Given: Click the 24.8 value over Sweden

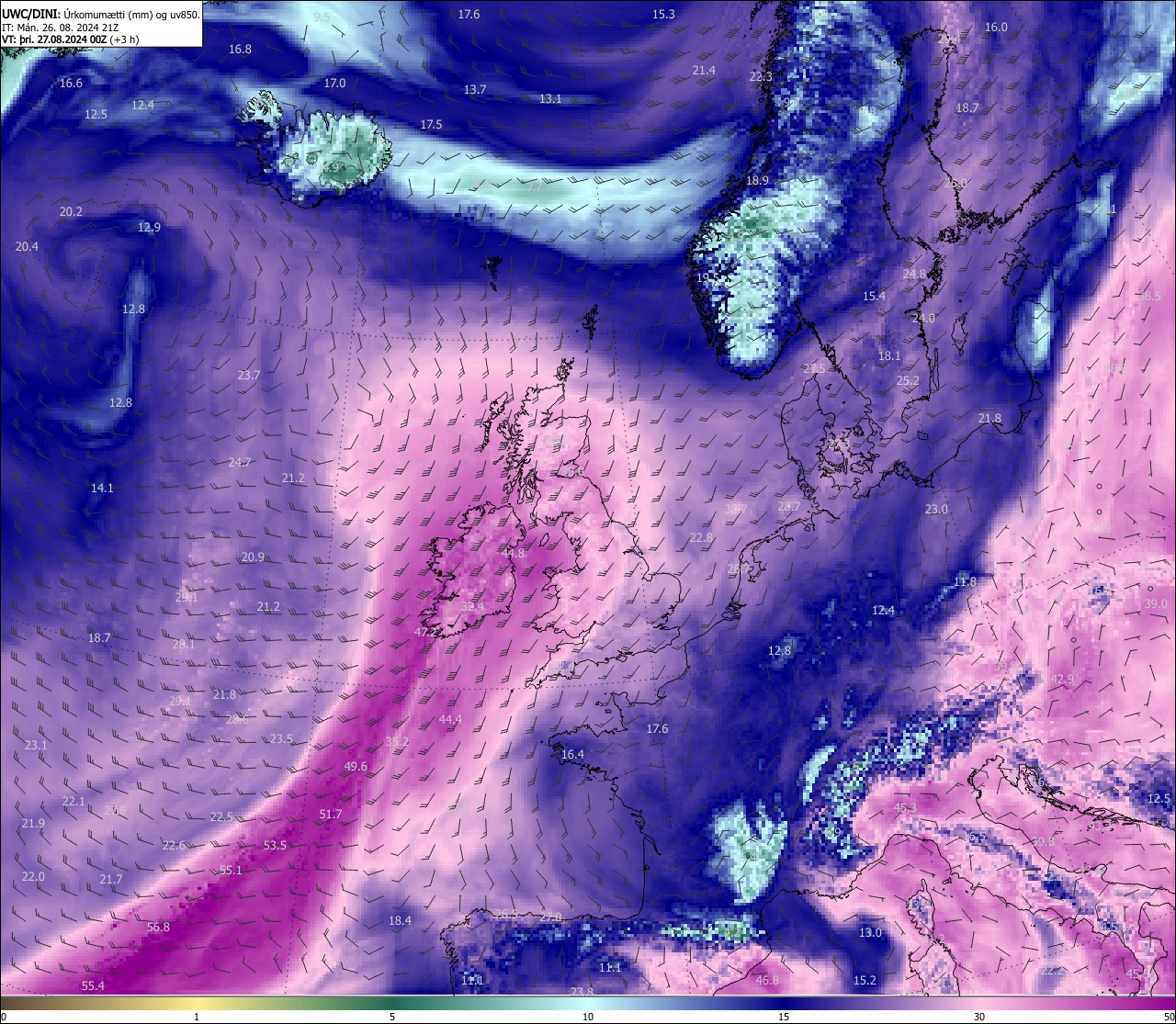Looking at the screenshot, I should (x=914, y=274).
